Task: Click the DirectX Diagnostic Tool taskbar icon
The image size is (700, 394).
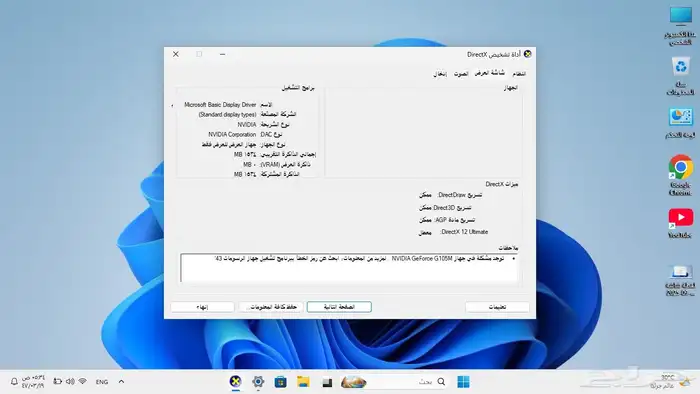Action: point(235,382)
